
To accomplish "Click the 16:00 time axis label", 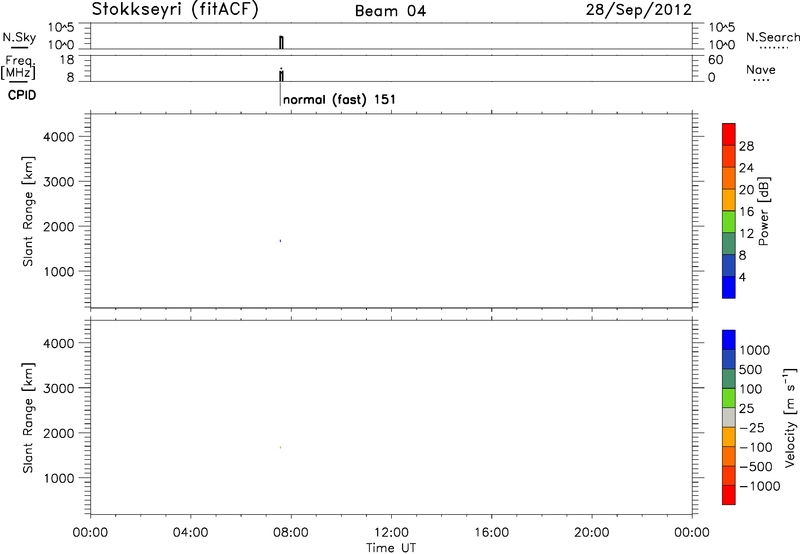I will click(x=491, y=533).
